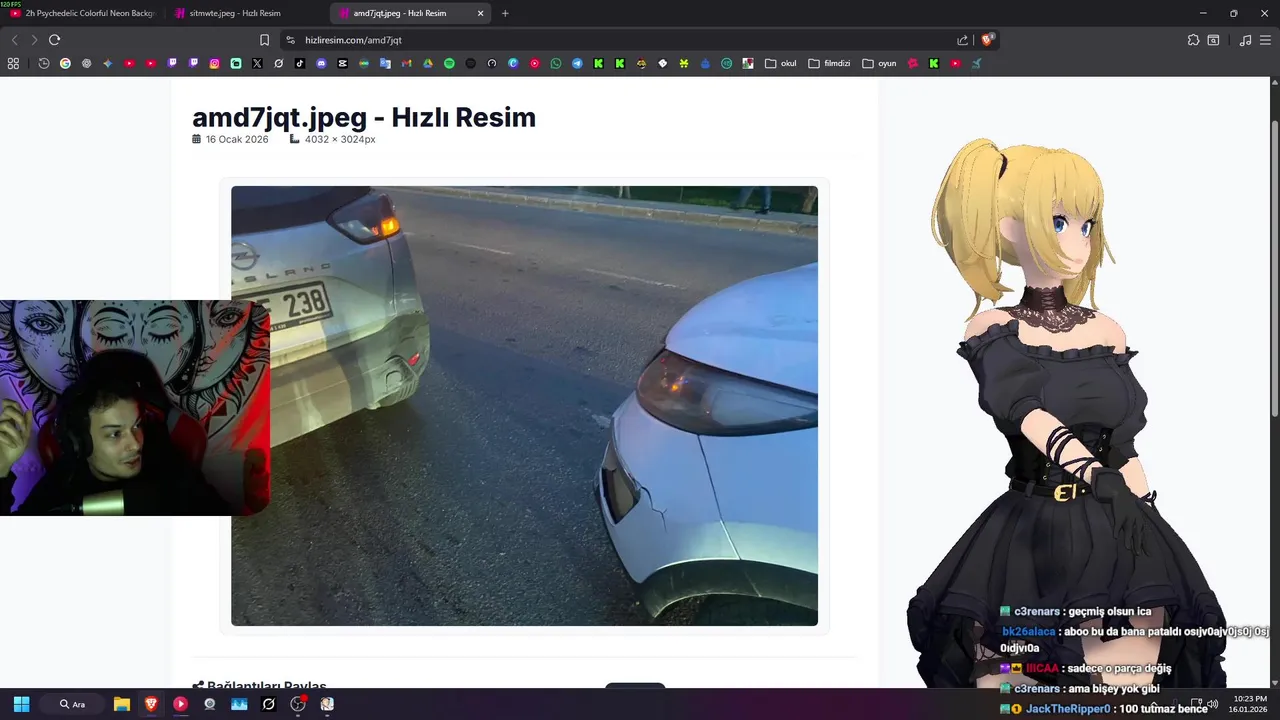Open the Discord bookmark
Screen dimensions: 1280x720
click(x=321, y=63)
